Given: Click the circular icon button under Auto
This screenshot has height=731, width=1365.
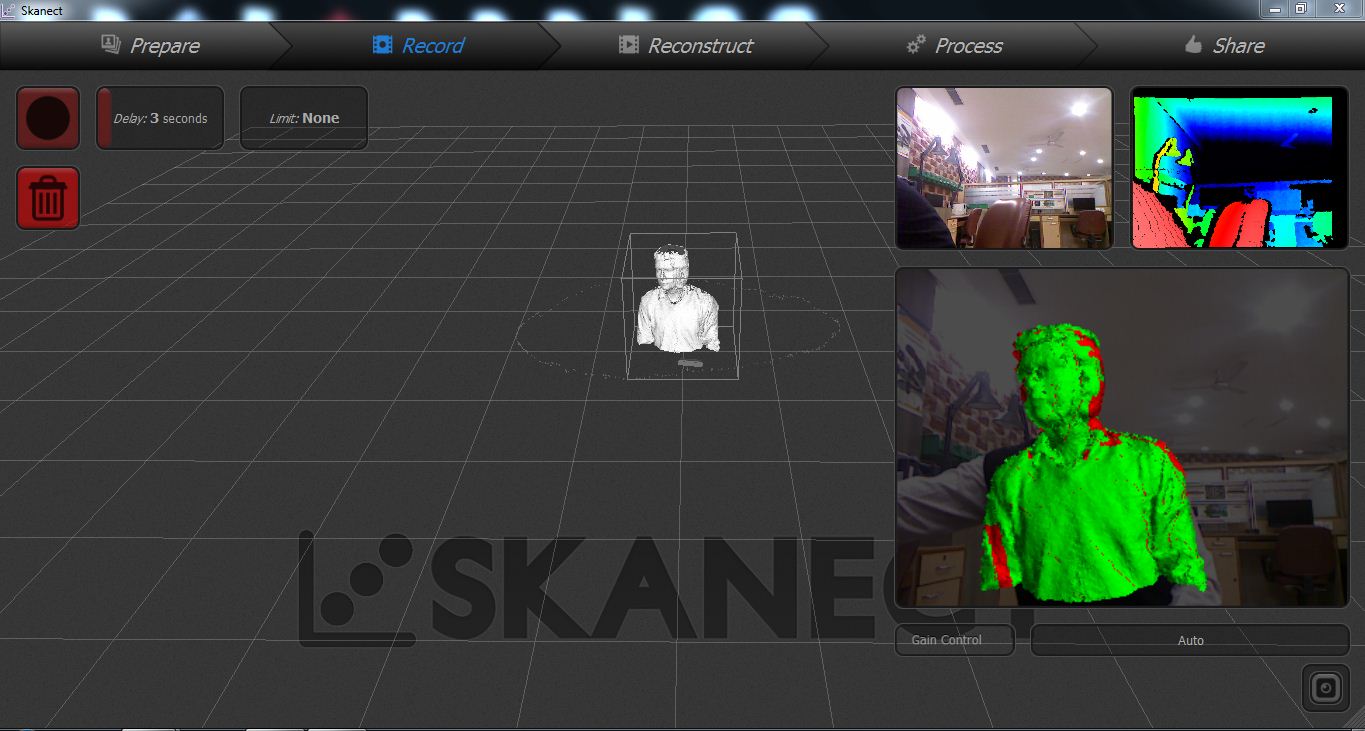Looking at the screenshot, I should tap(1326, 688).
